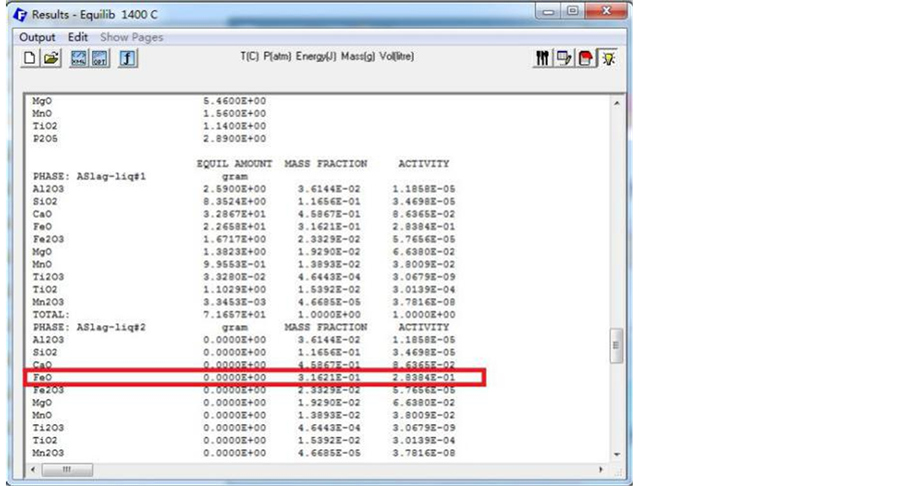Image resolution: width=903 pixels, height=486 pixels.
Task: Click the toolbar icon right of fork-and-knife
Action: (x=564, y=59)
